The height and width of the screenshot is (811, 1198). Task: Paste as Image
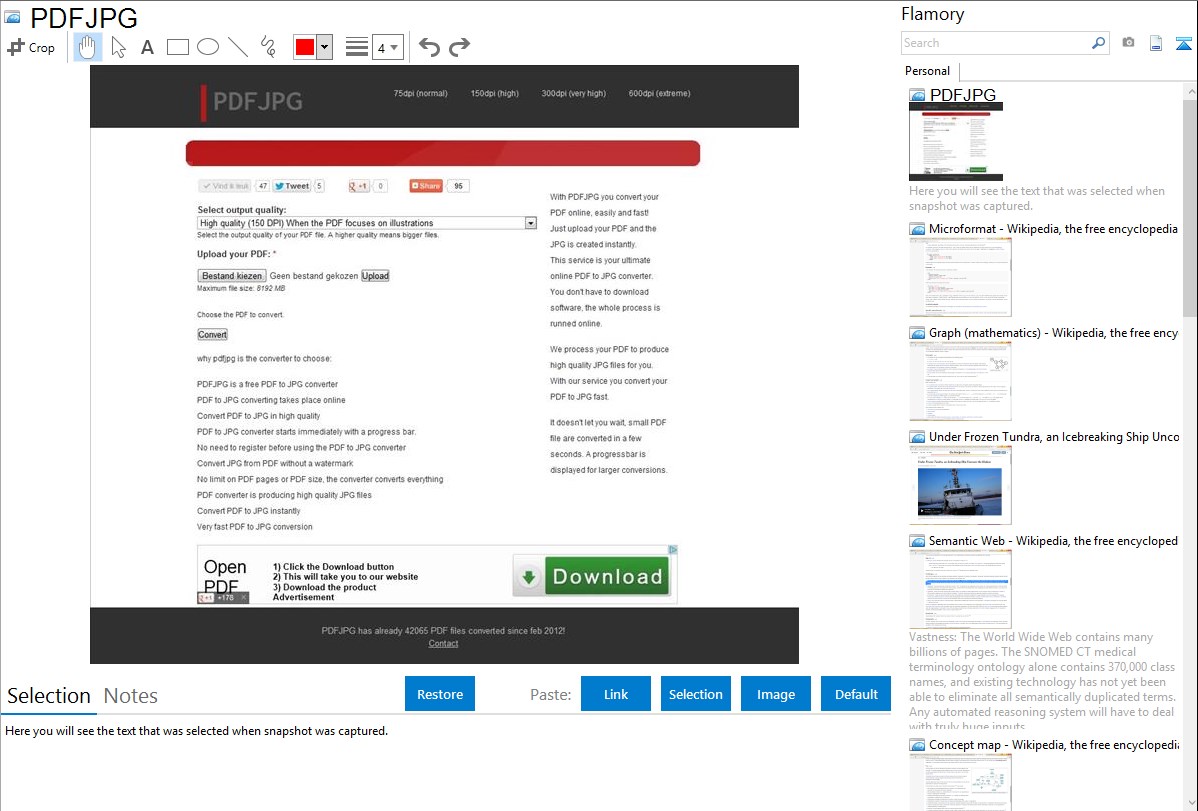[x=775, y=694]
